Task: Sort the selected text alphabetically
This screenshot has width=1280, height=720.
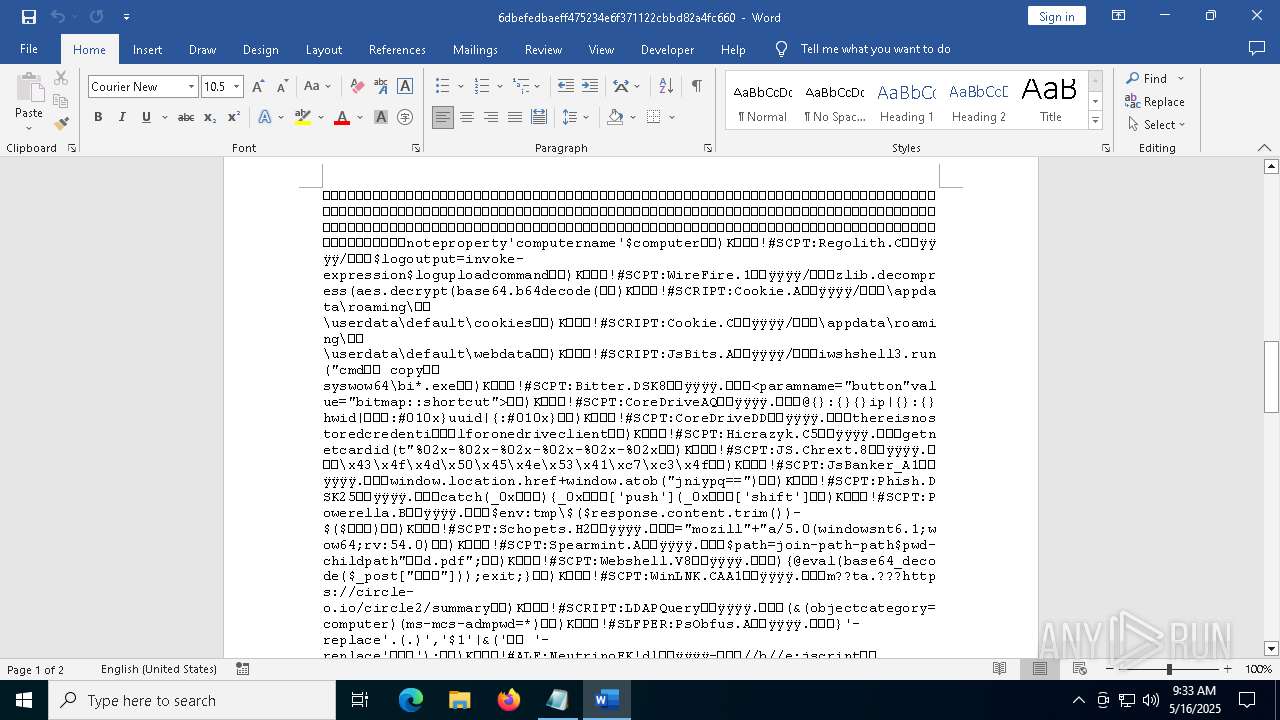Action: pyautogui.click(x=666, y=87)
